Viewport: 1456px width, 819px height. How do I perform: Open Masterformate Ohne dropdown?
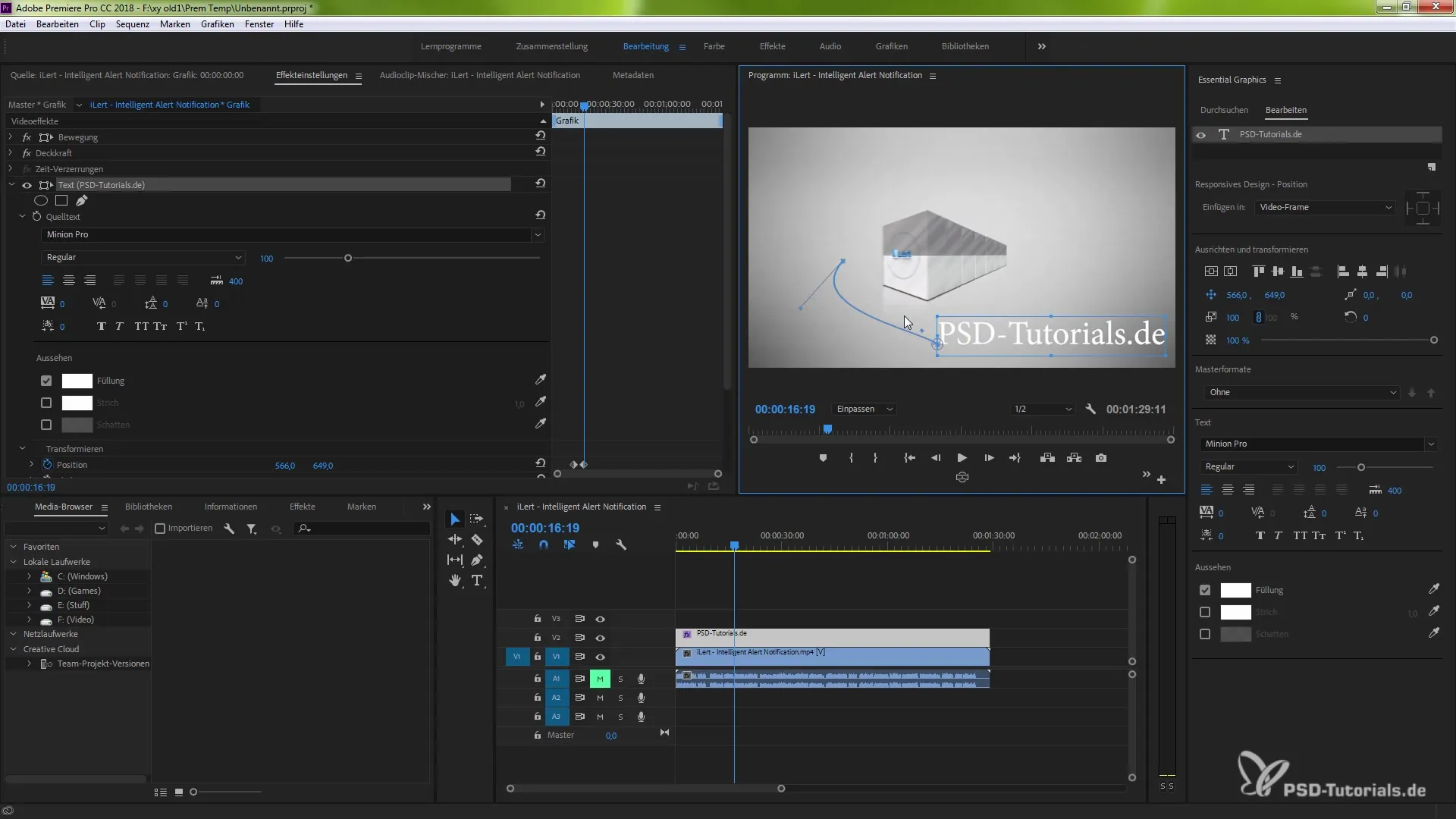coord(1301,392)
